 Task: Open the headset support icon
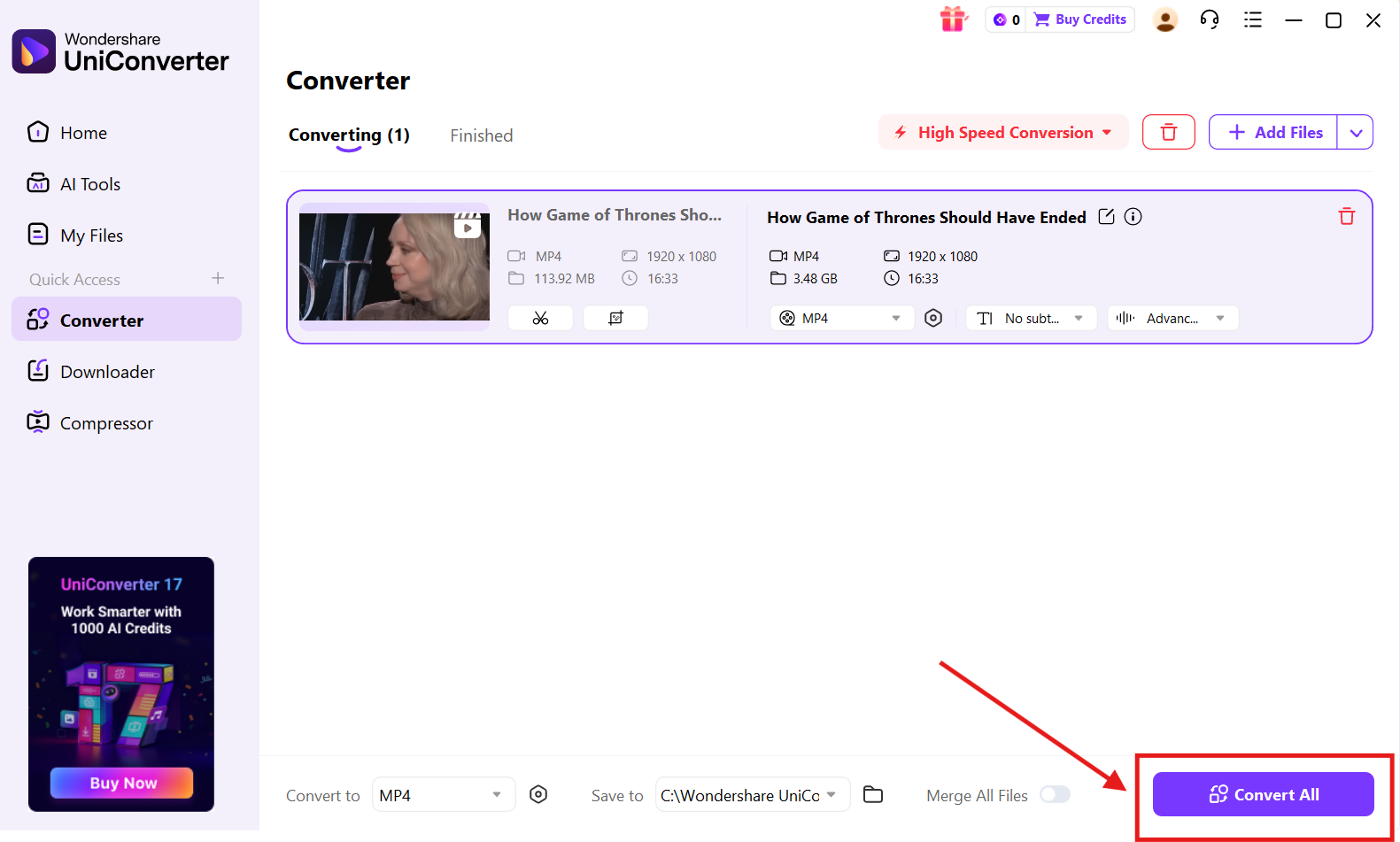[1210, 19]
